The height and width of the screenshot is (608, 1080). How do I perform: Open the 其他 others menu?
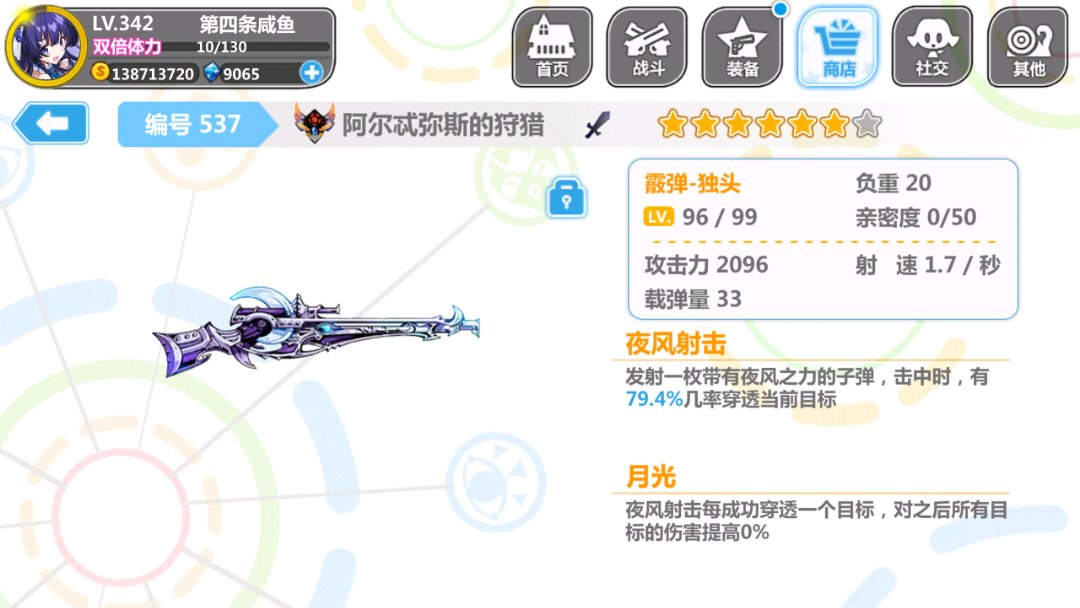[x=1028, y=47]
